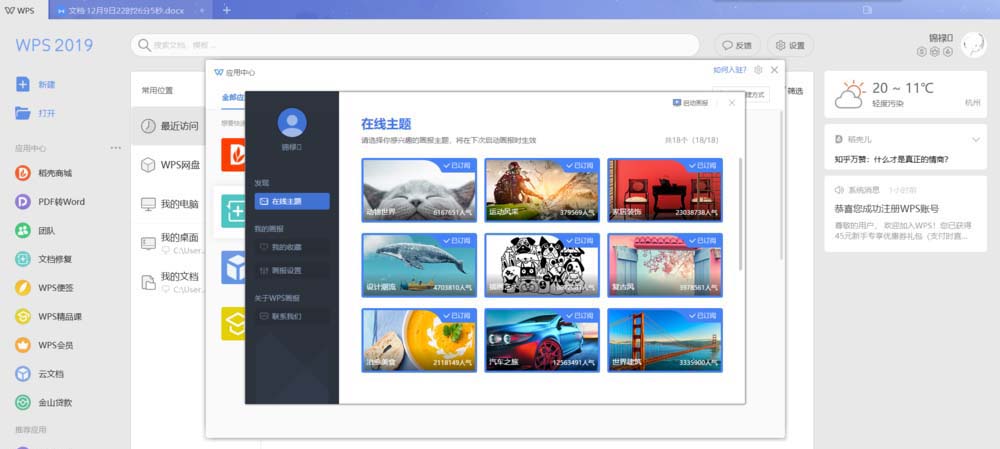This screenshot has height=449, width=1000.
Task: Toggle 已订阅 on the food theme
Action: point(457,316)
